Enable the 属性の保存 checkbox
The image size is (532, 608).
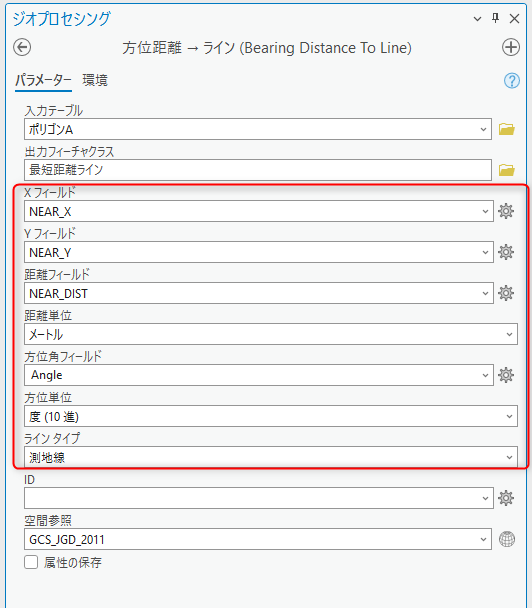[x=31, y=562]
